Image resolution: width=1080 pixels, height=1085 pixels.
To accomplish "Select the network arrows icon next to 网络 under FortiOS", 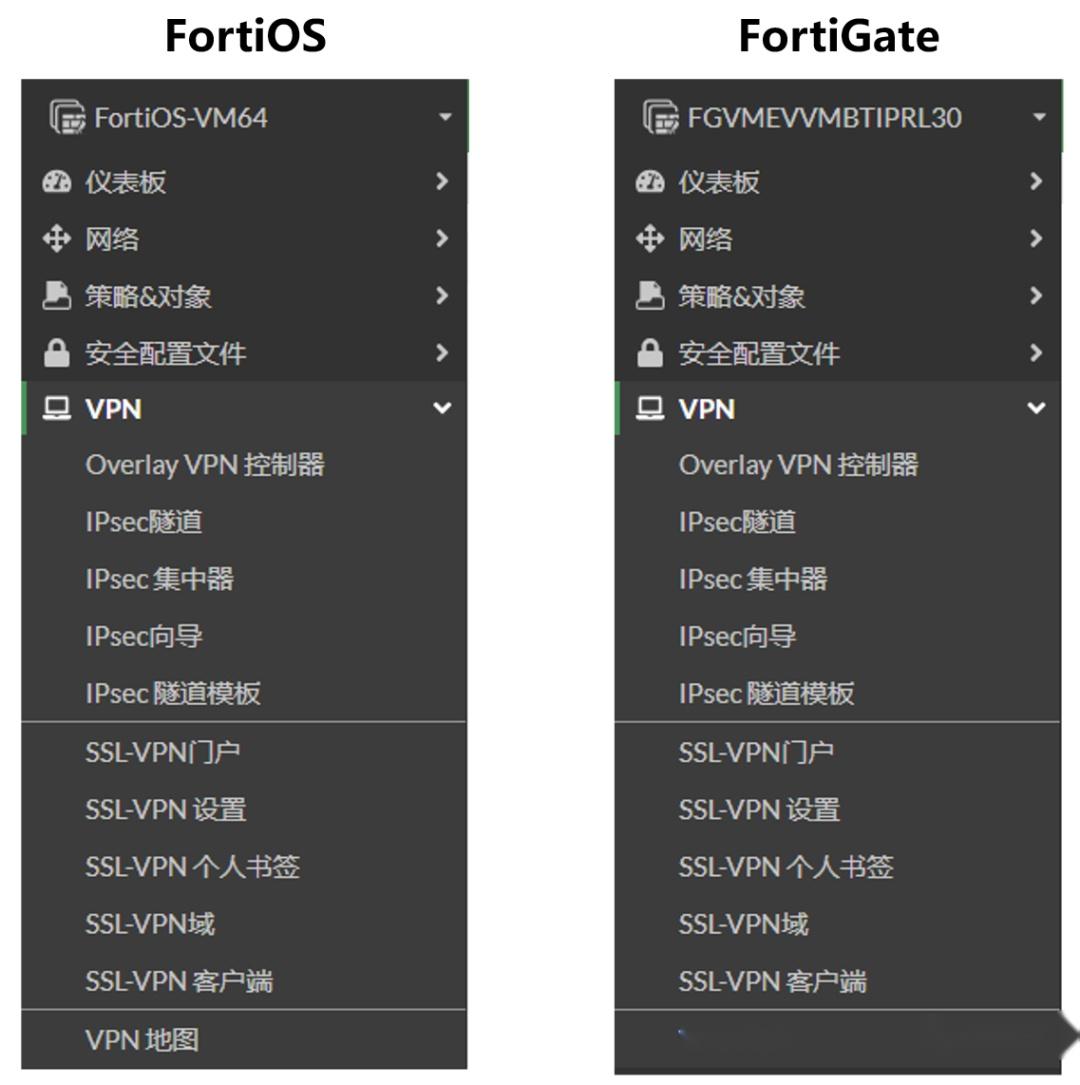I will pyautogui.click(x=58, y=238).
